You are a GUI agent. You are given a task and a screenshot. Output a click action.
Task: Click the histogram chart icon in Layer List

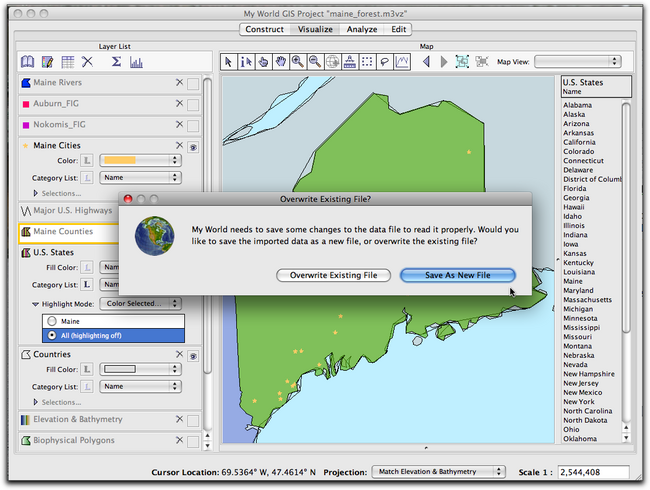[x=136, y=62]
